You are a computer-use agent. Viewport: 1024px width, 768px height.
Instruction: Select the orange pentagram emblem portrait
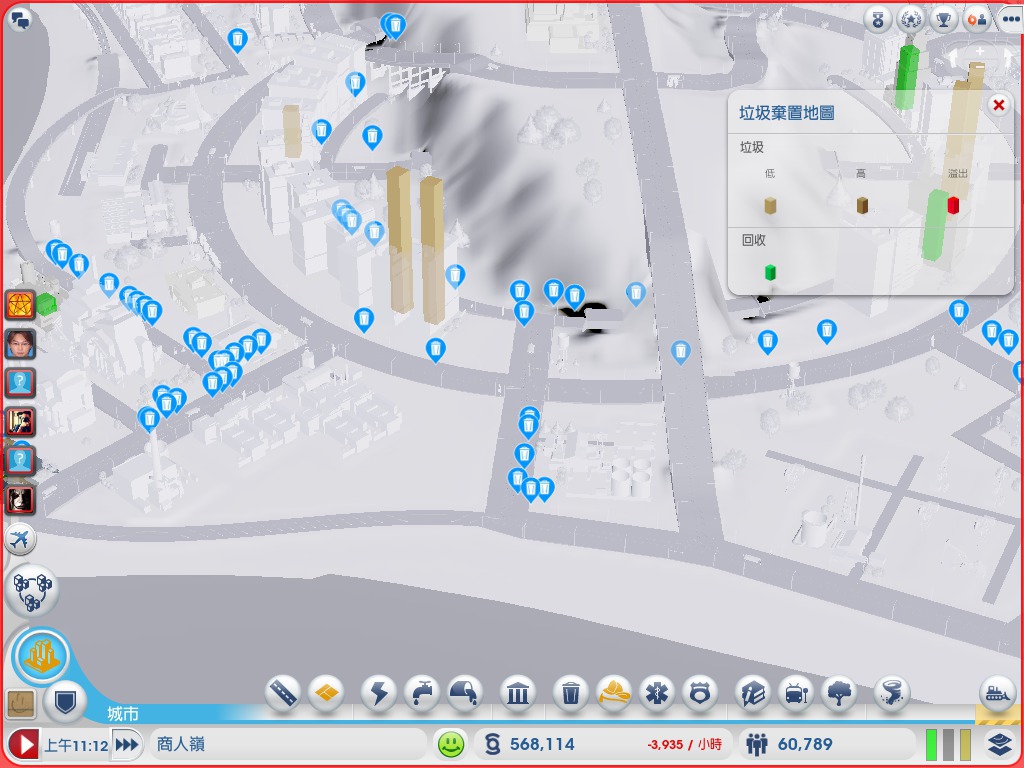click(20, 305)
